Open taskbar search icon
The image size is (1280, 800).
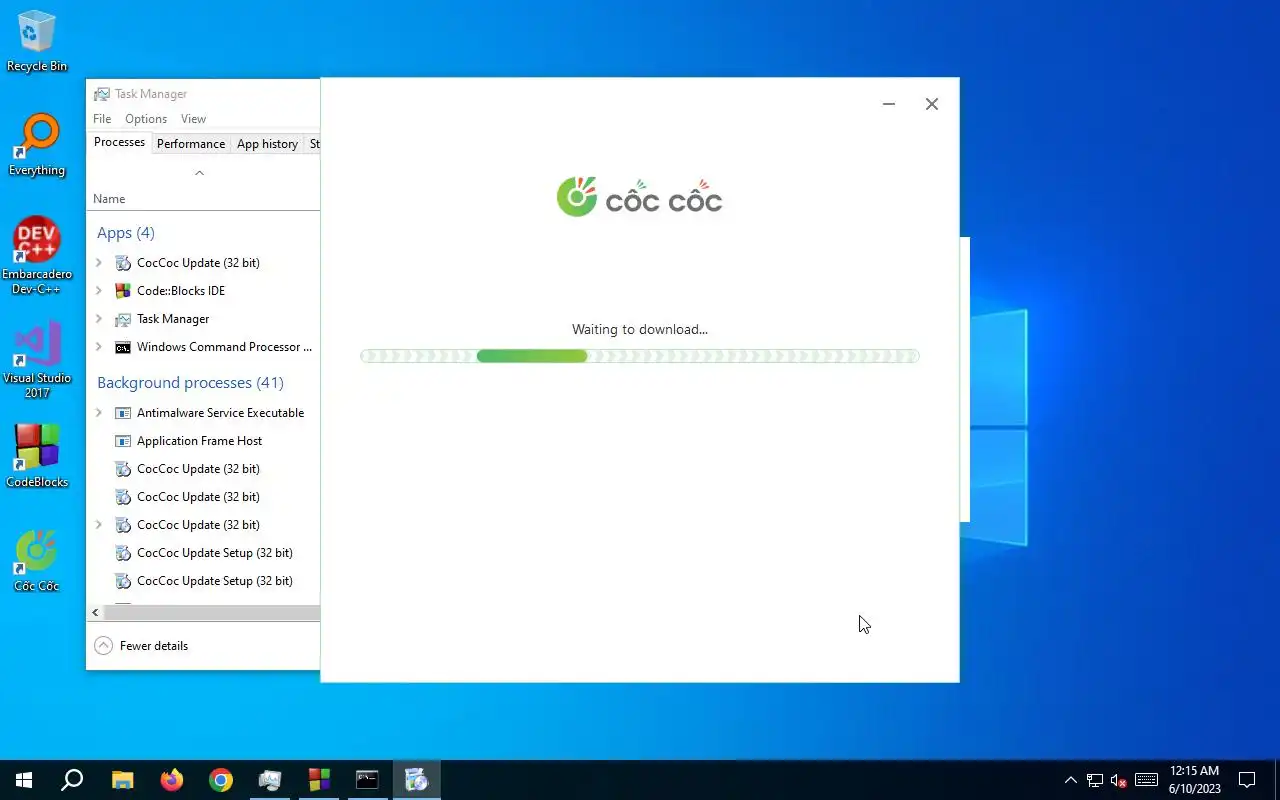72,780
